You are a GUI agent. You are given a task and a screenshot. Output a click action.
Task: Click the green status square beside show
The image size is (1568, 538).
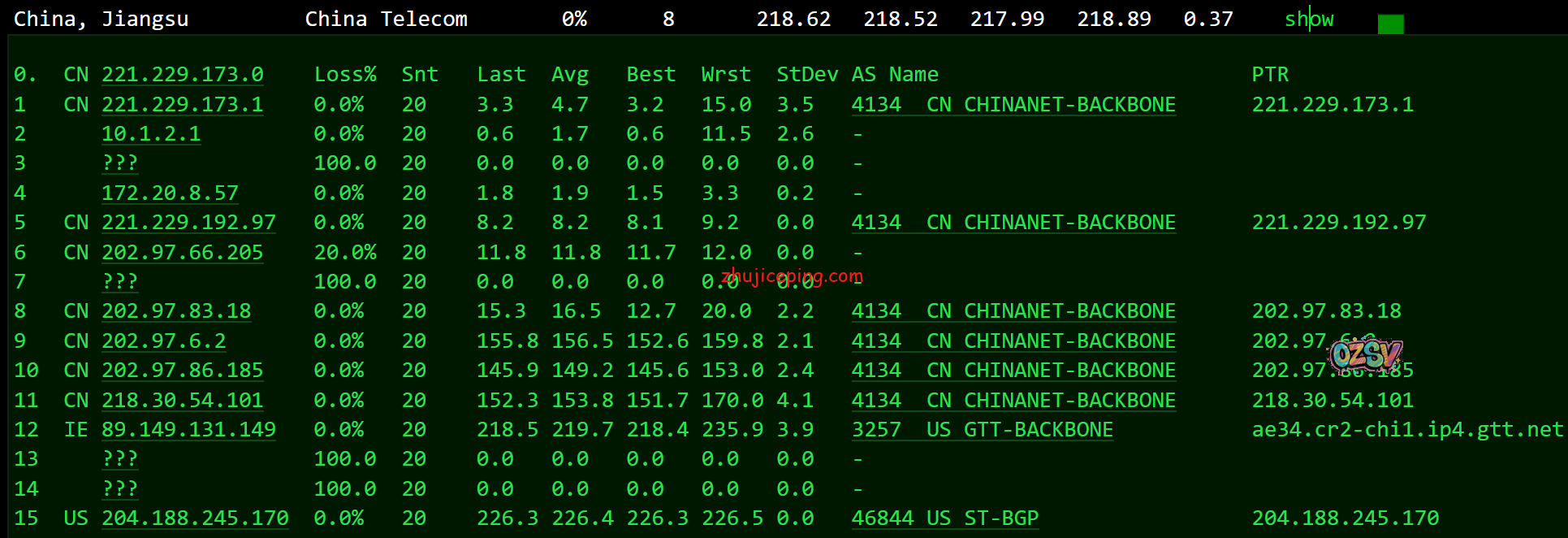point(1390,24)
